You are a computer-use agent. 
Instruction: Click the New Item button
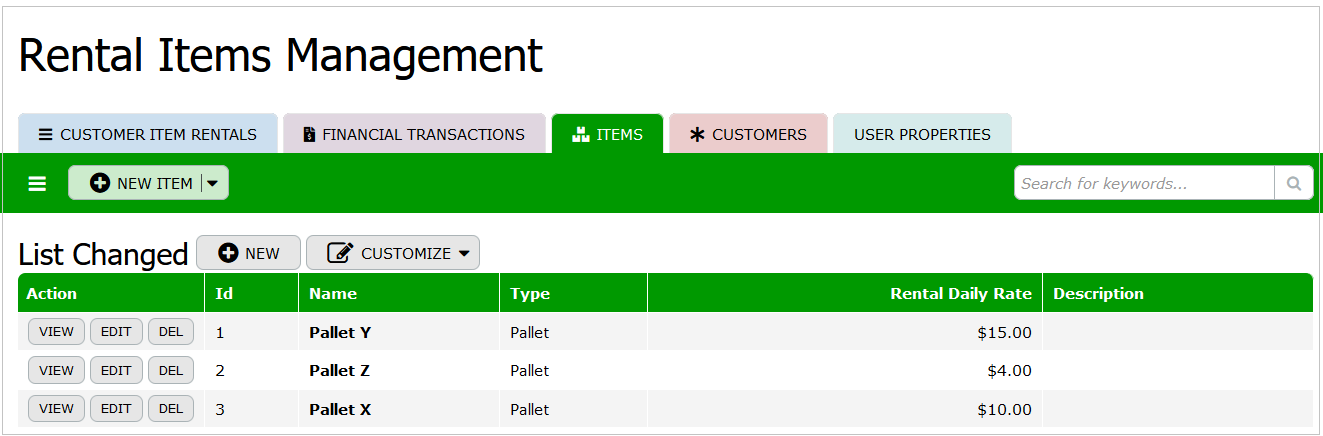pyautogui.click(x=140, y=184)
